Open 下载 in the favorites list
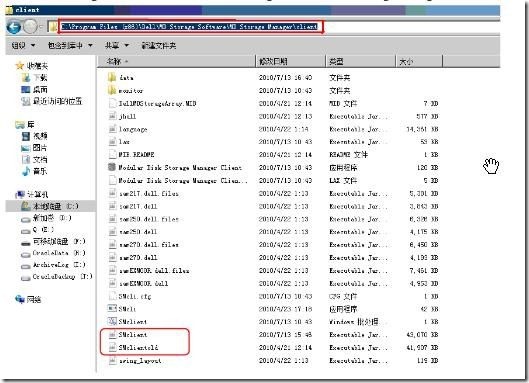This screenshot has width=529, height=383. tap(35, 78)
